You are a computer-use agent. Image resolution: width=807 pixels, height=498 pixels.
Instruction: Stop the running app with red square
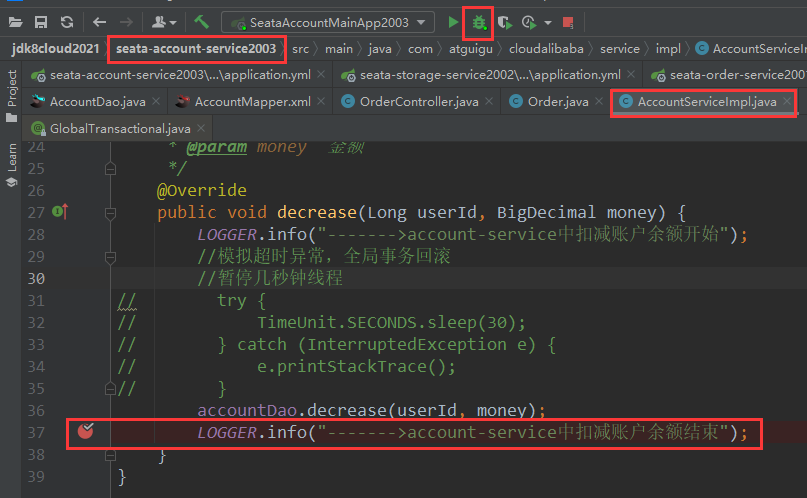coord(568,23)
